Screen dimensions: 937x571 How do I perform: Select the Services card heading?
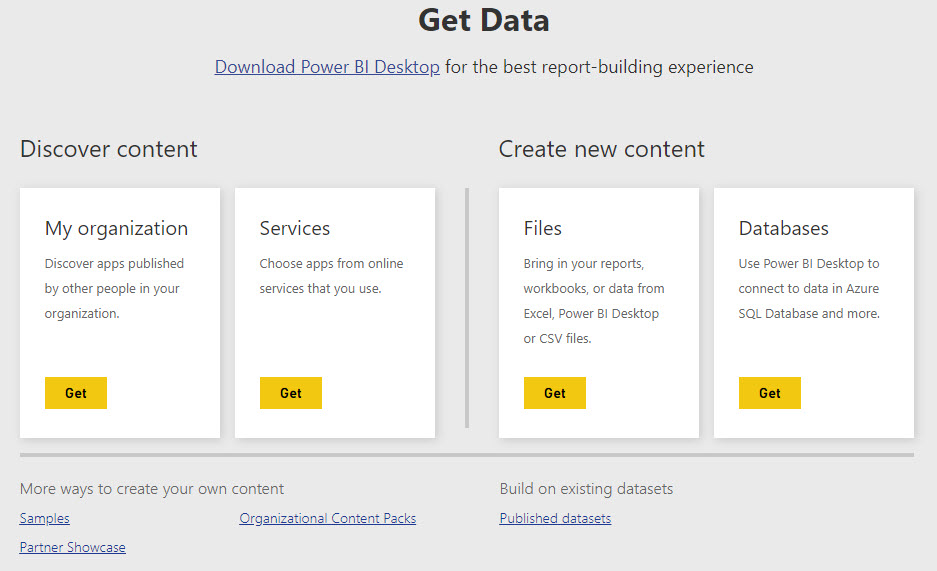coord(295,228)
